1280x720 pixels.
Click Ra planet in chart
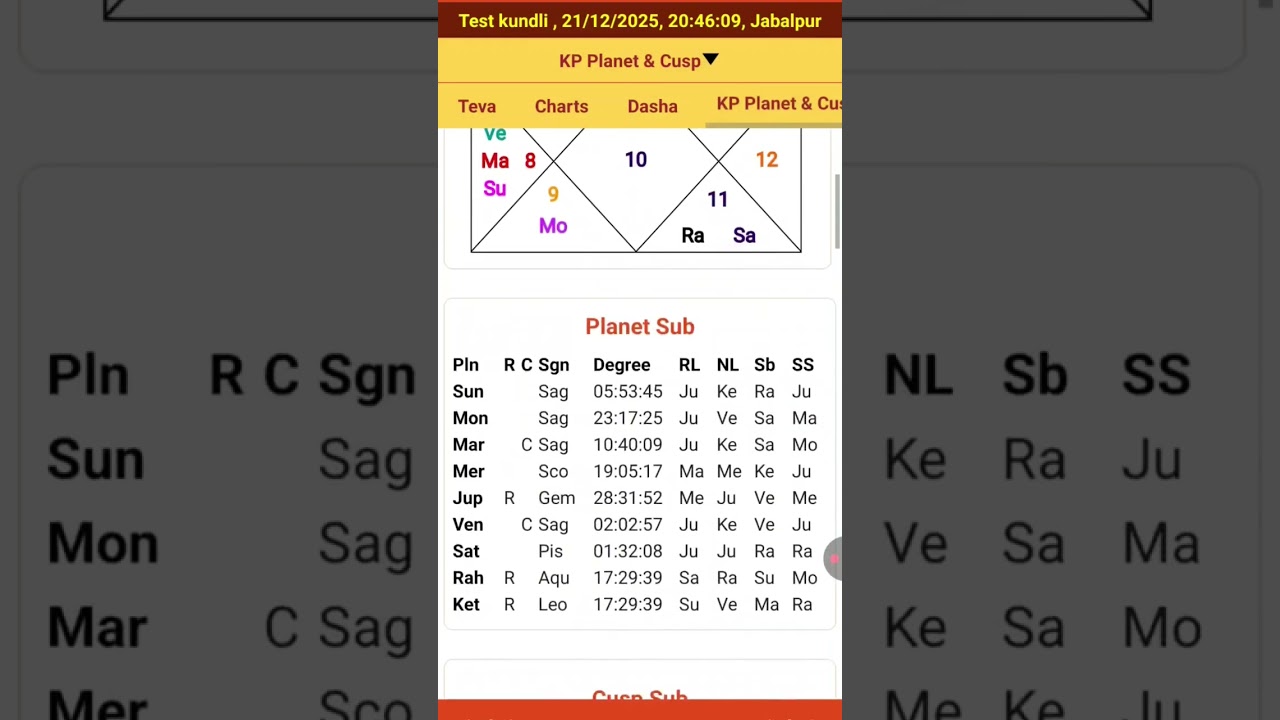point(693,236)
